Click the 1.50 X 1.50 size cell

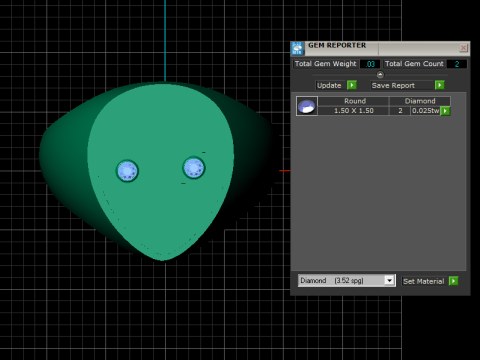click(x=354, y=111)
